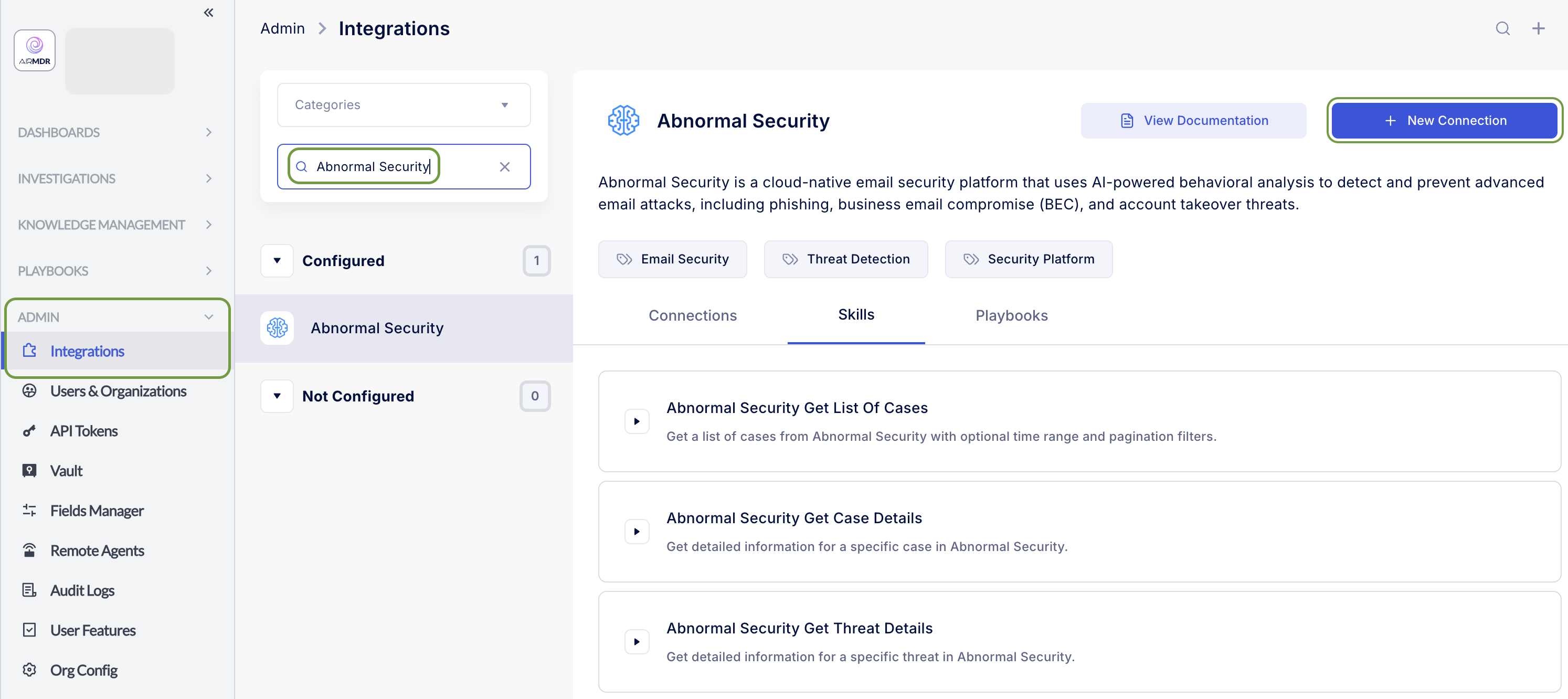Open the search magnifier in top bar
This screenshot has width=1568, height=699.
1502,28
